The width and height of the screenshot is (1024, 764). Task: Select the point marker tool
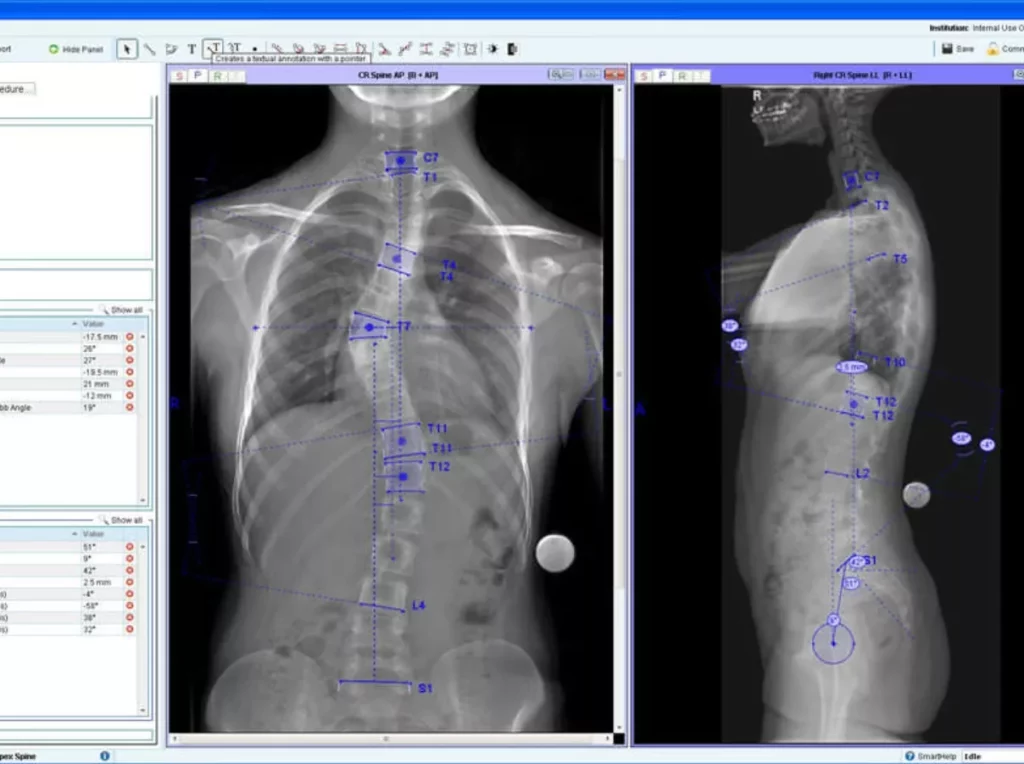255,48
